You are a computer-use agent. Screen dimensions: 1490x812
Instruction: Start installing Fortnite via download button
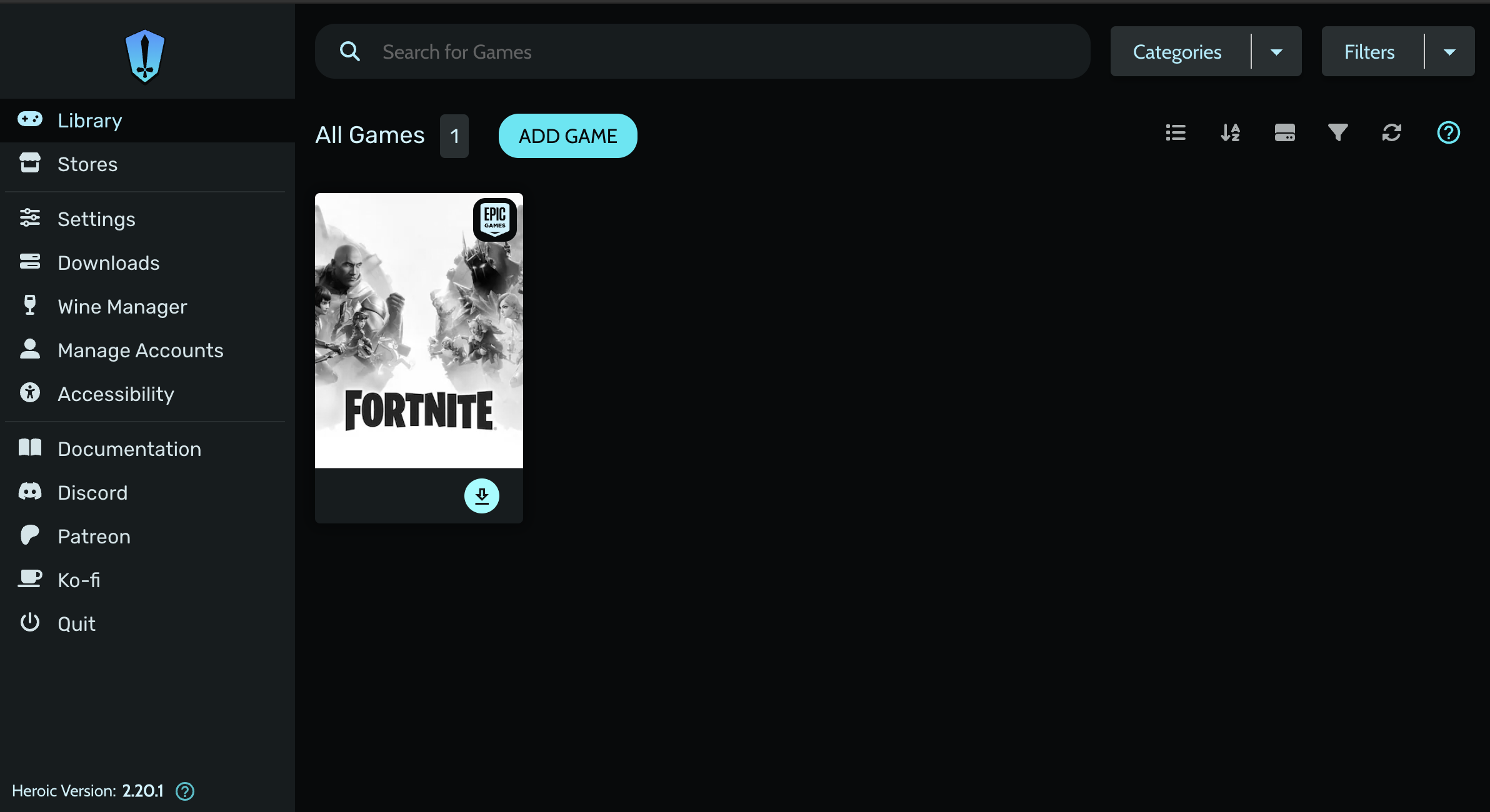point(481,495)
